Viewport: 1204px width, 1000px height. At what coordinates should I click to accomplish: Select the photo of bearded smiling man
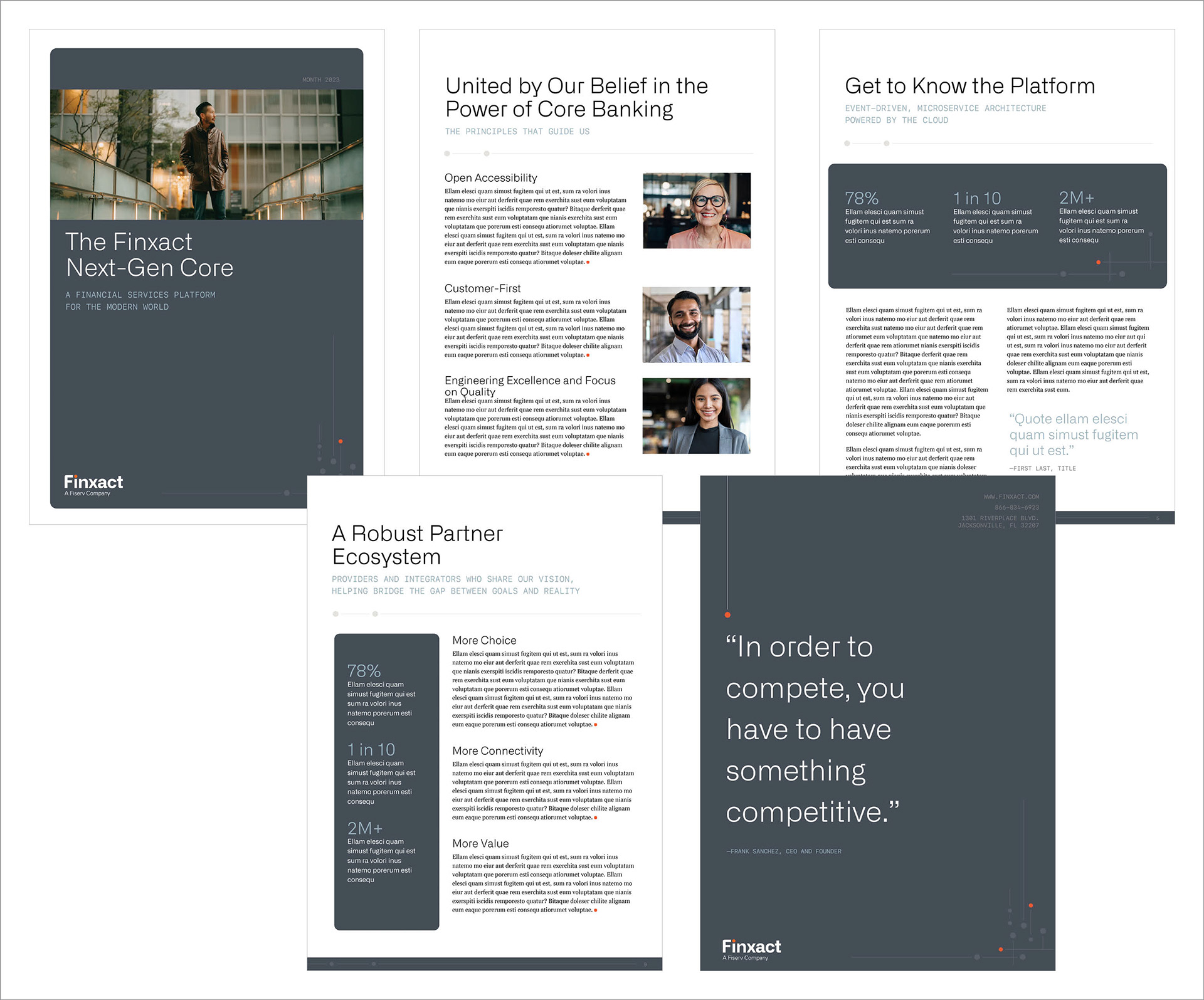(696, 325)
